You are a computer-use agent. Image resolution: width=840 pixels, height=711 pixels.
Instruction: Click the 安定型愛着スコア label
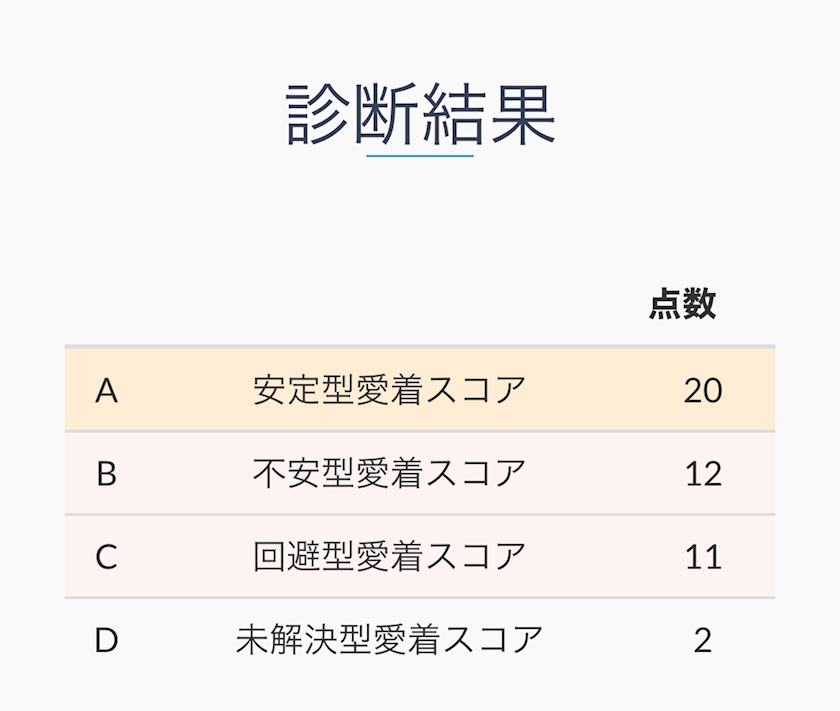coord(389,390)
